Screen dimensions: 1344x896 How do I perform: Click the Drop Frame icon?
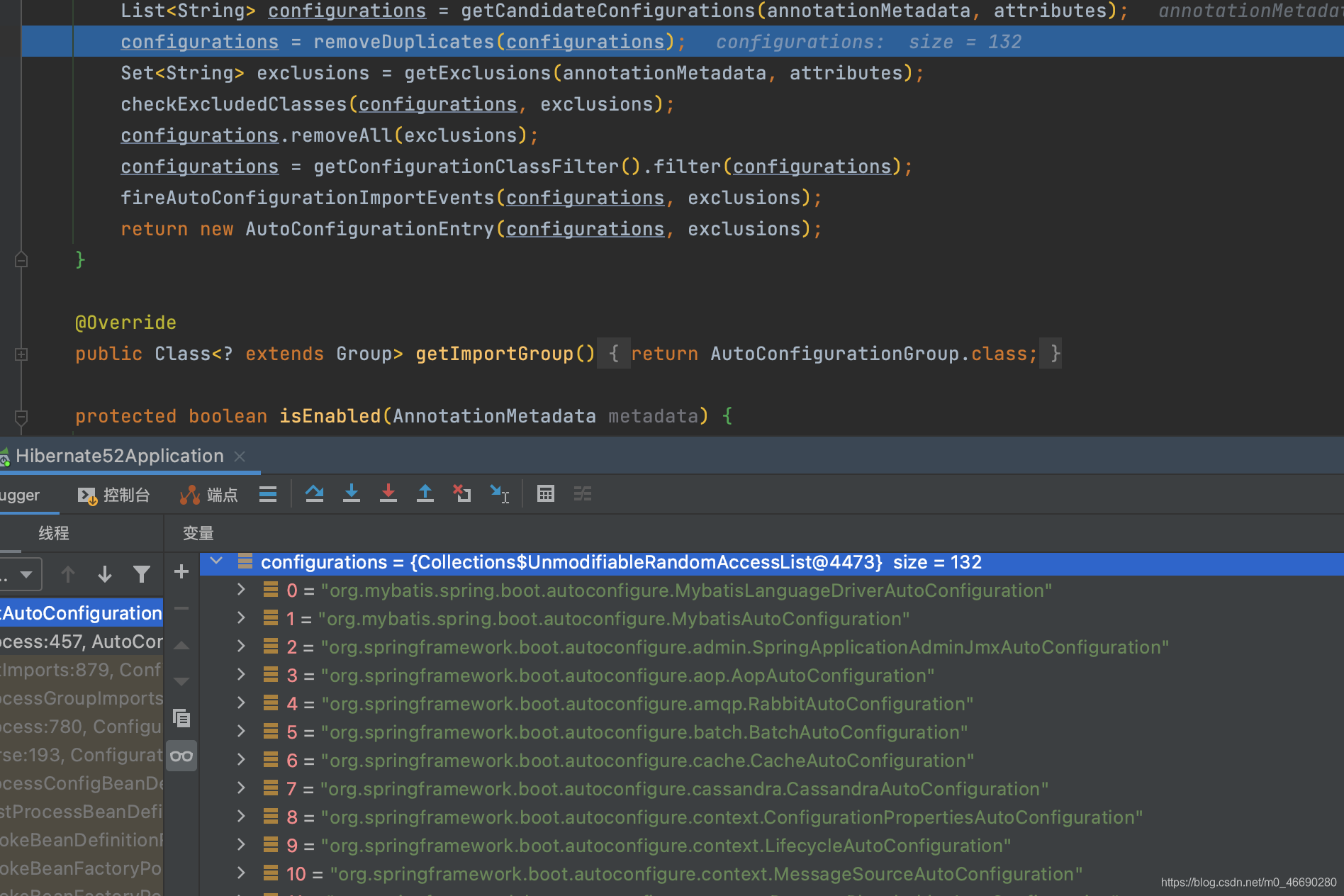pyautogui.click(x=462, y=493)
